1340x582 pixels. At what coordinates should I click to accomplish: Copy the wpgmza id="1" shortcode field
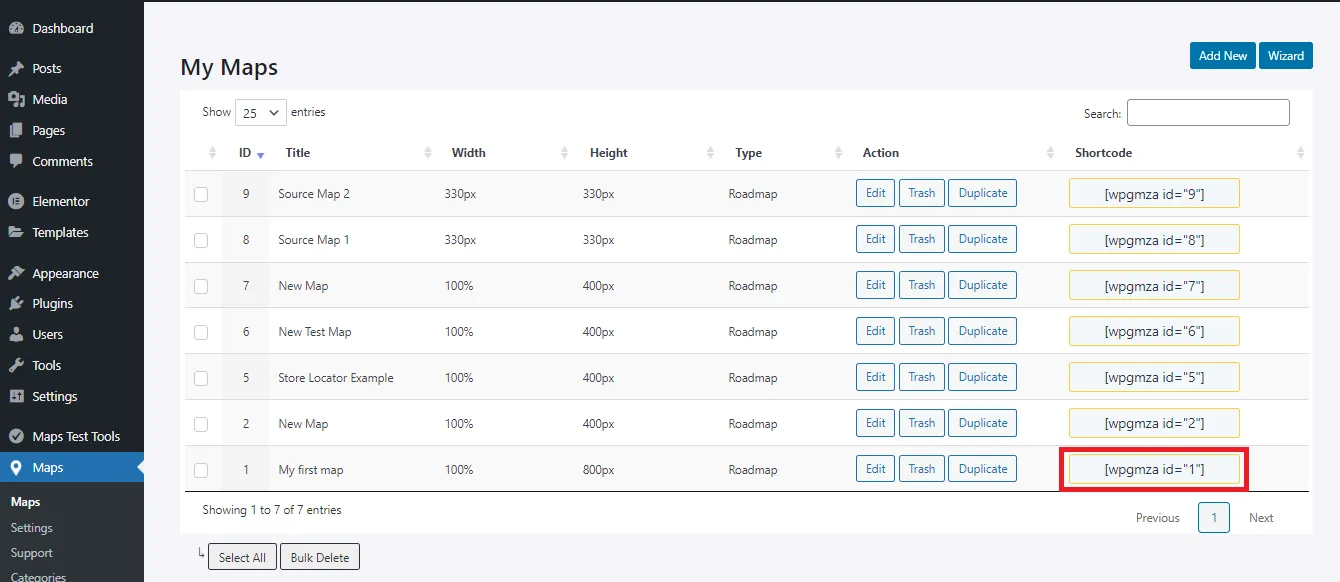pyautogui.click(x=1154, y=469)
